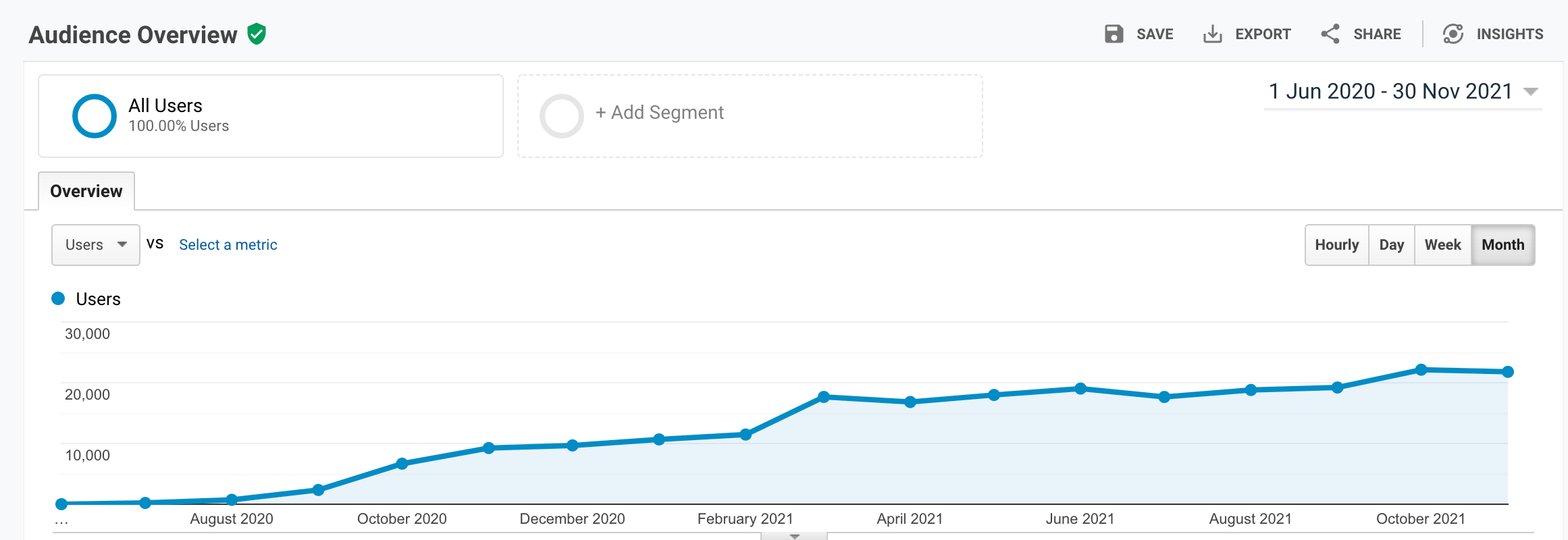Screen dimensions: 1568x540
Task: Click the October 2021 data point
Action: click(1421, 370)
